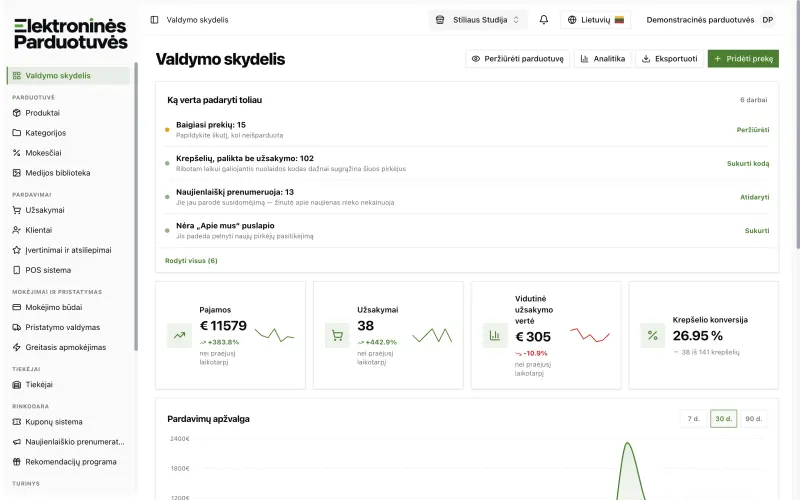Click the red average order value sparkline
800x500 pixels.
coord(590,335)
